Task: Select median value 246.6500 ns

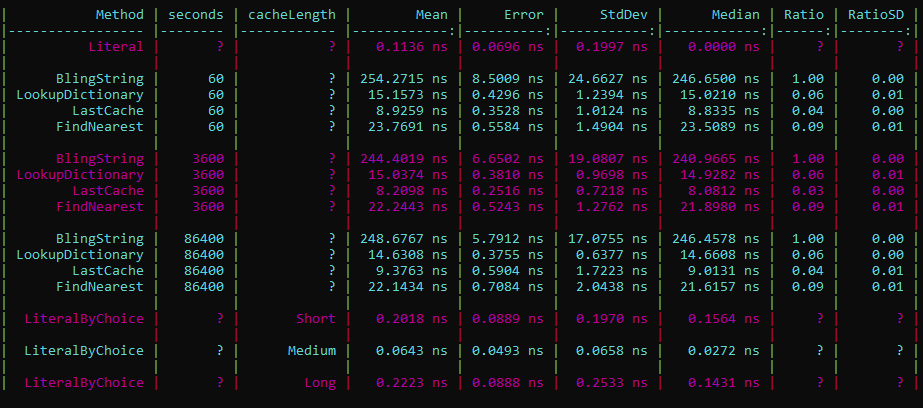Action: [x=716, y=78]
